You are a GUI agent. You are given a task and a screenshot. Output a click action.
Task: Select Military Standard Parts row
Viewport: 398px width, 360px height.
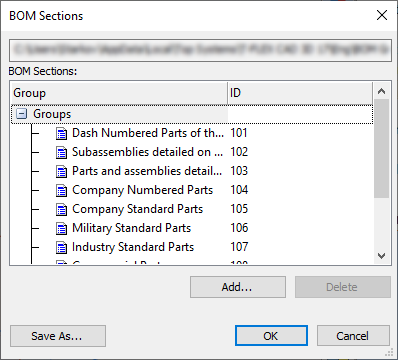[192, 228]
